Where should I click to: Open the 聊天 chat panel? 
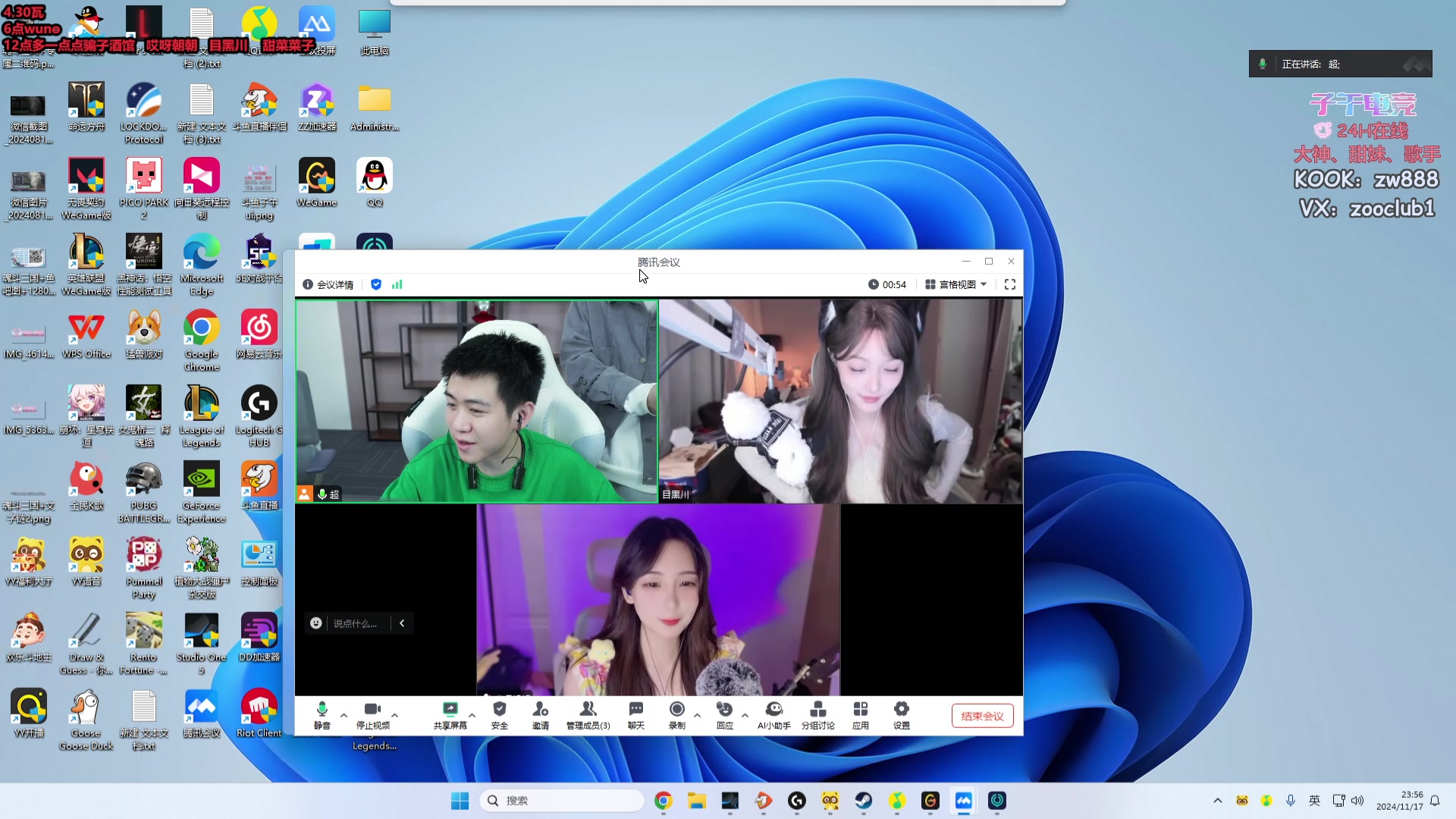coord(635,715)
